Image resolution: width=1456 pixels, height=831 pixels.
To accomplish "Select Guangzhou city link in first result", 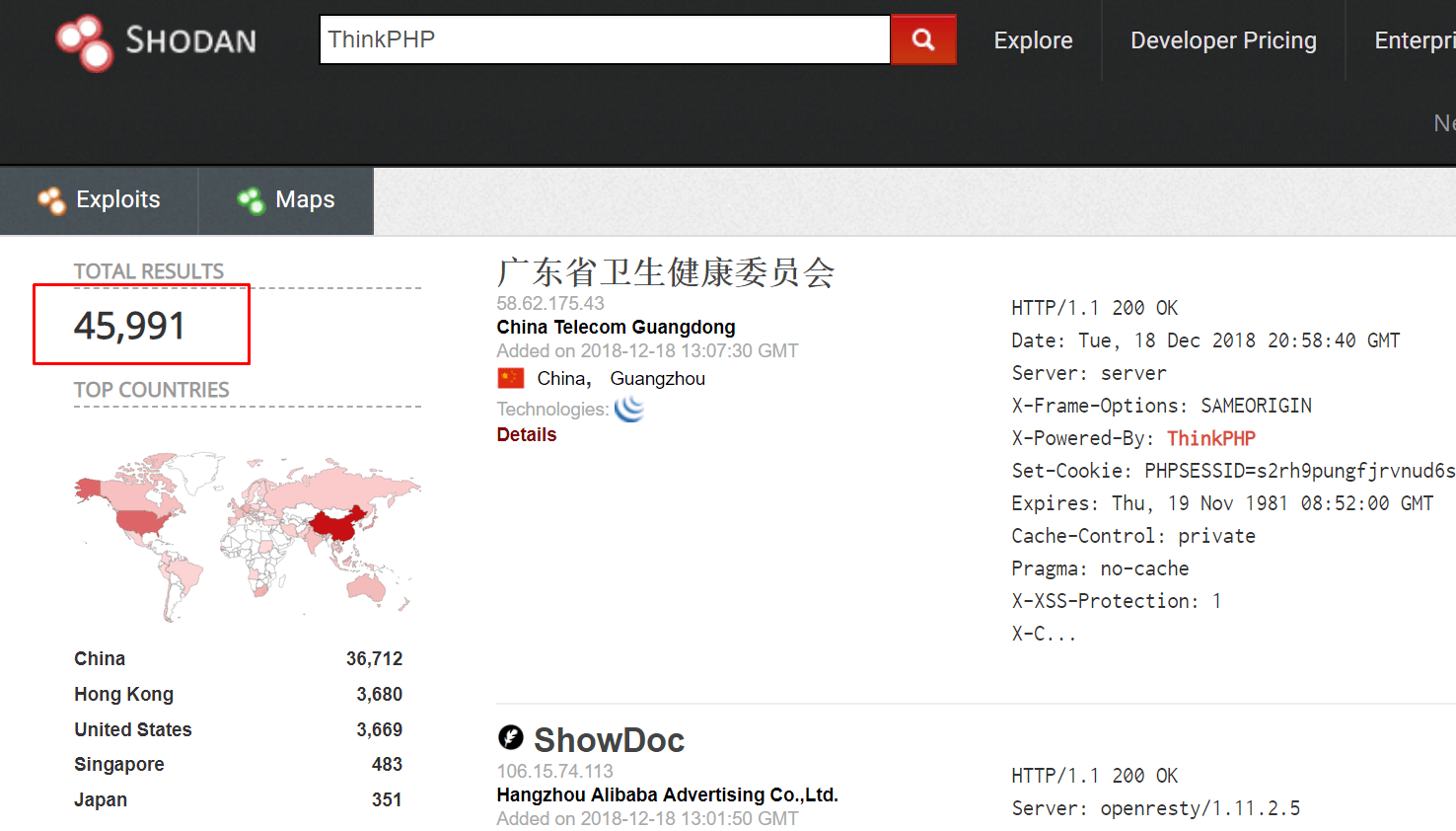I will [657, 378].
